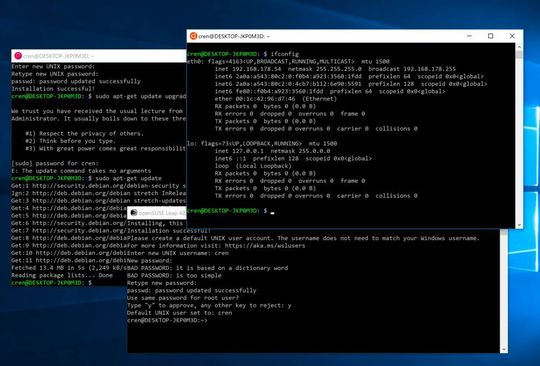This screenshot has height=366, width=540.
Task: Click the 'Fetched 13.4 MB in 5s' line
Action: (x=69, y=268)
